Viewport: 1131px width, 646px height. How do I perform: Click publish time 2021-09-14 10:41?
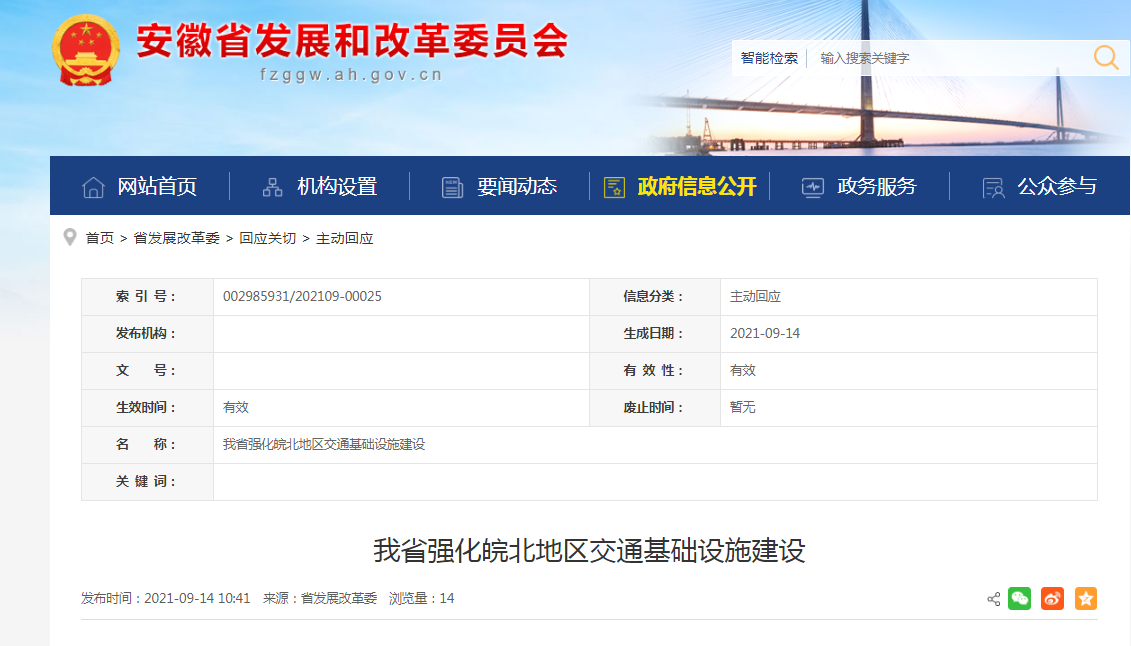165,598
